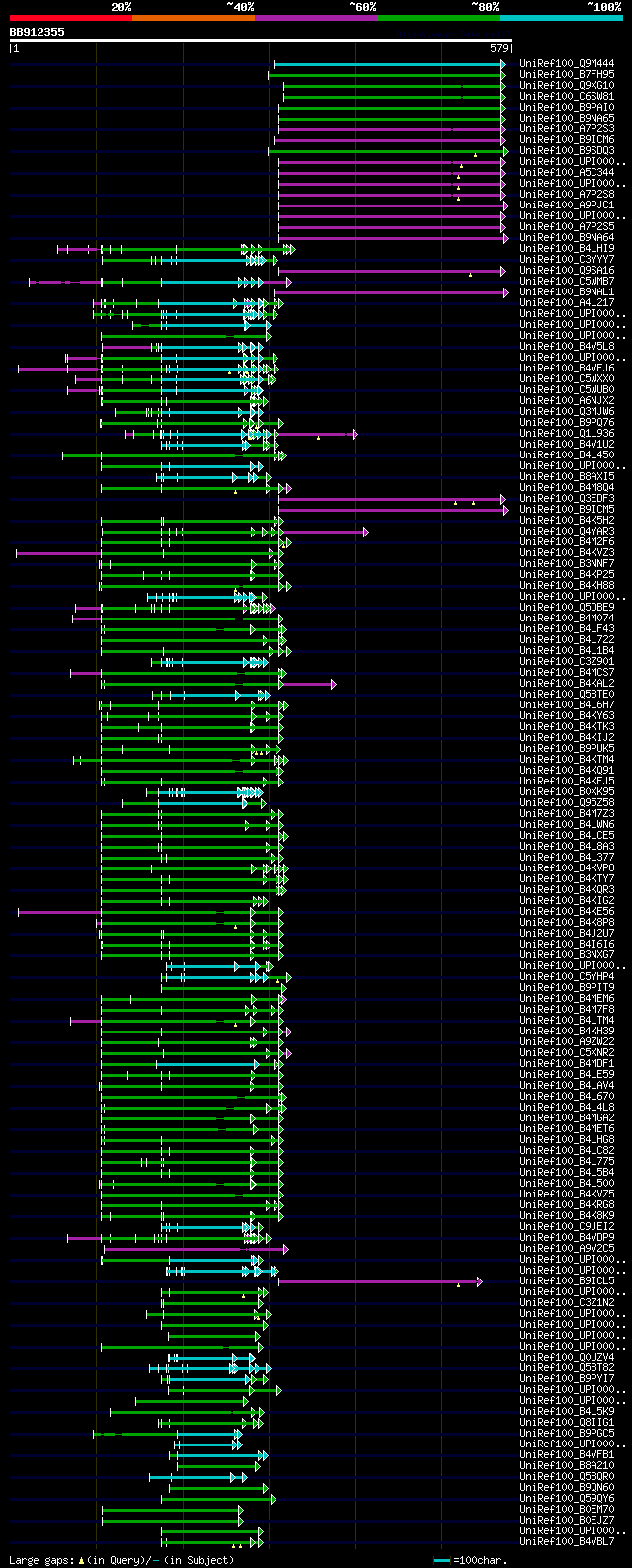Click the white query length bar 1–579

pyautogui.click(x=260, y=41)
